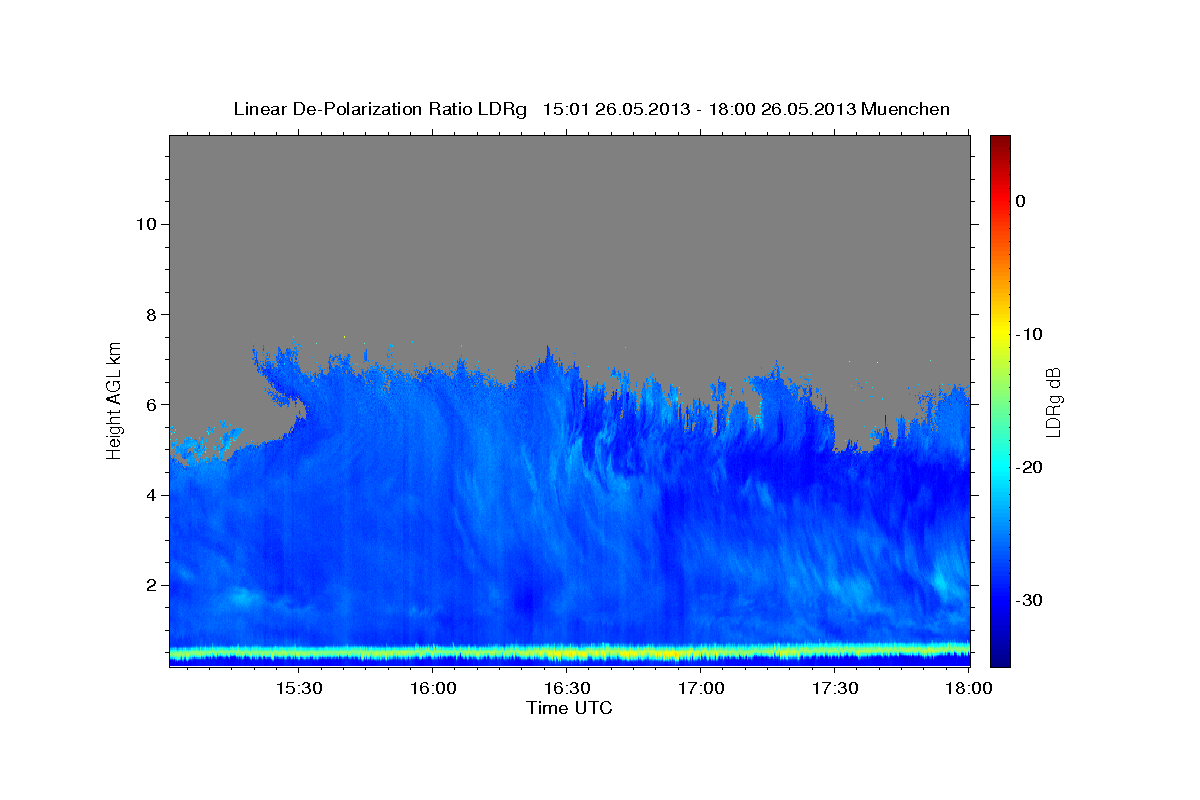
Task: Select the 16:30 time tick label
Action: tap(567, 689)
